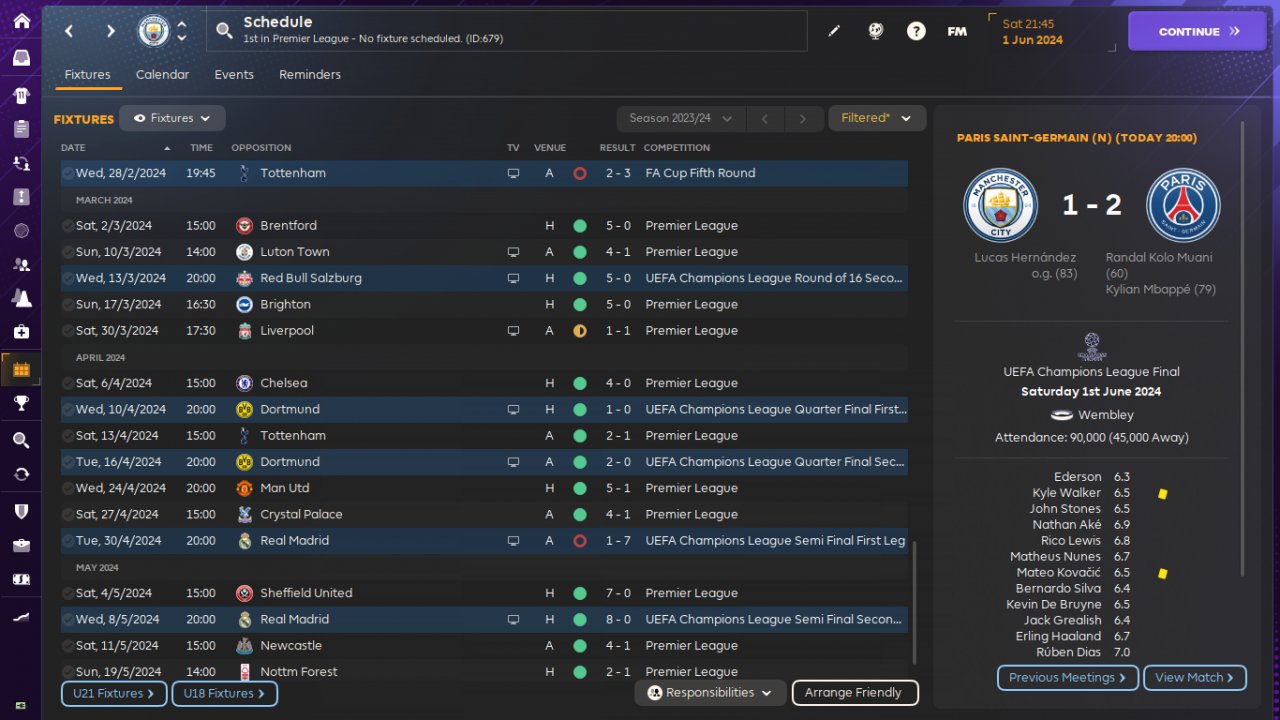1280x720 pixels.
Task: Toggle the checkmark beside the Brentford fixture
Action: pyautogui.click(x=67, y=226)
